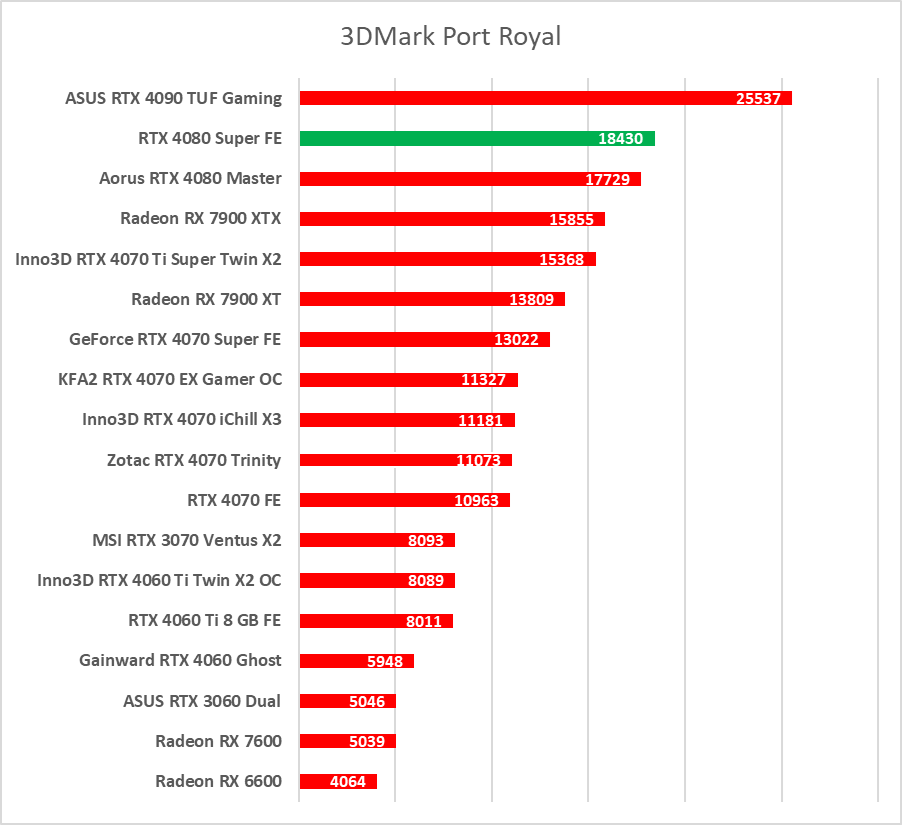
Task: Click the RTX 4070 FE category label
Action: click(234, 500)
